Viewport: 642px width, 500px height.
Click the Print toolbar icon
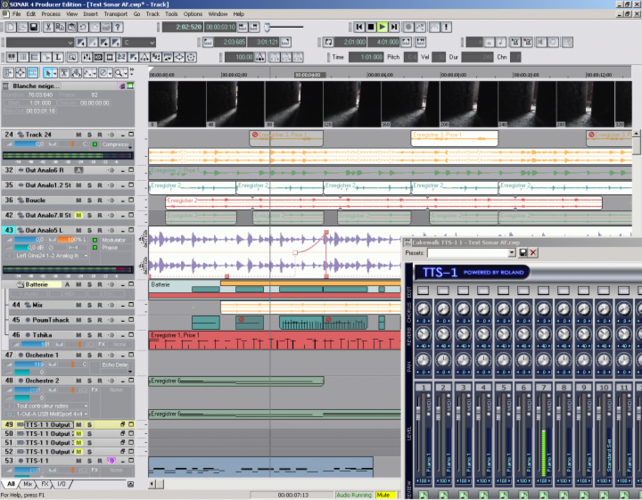click(106, 27)
